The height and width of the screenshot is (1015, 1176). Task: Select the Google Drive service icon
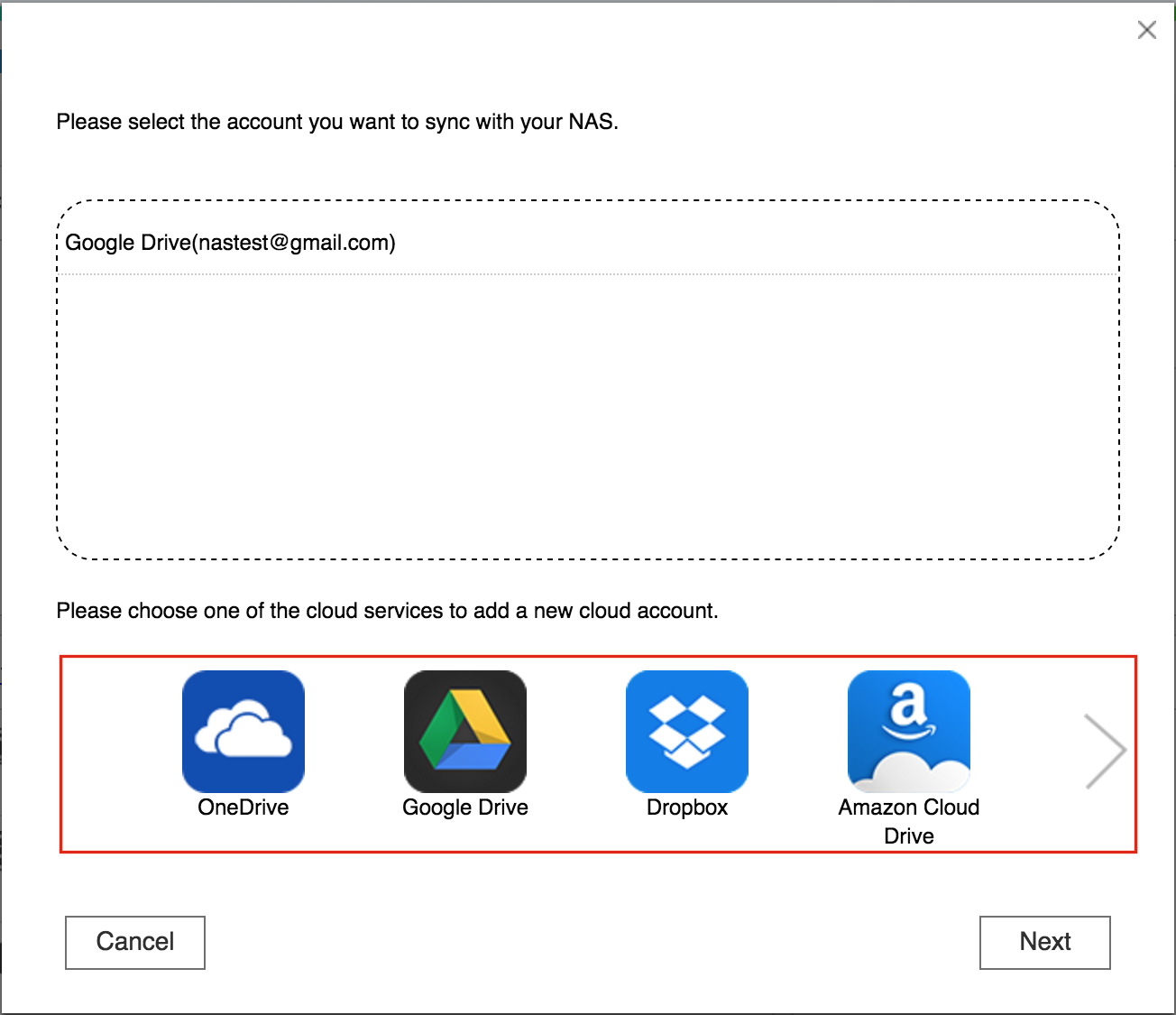tap(465, 732)
